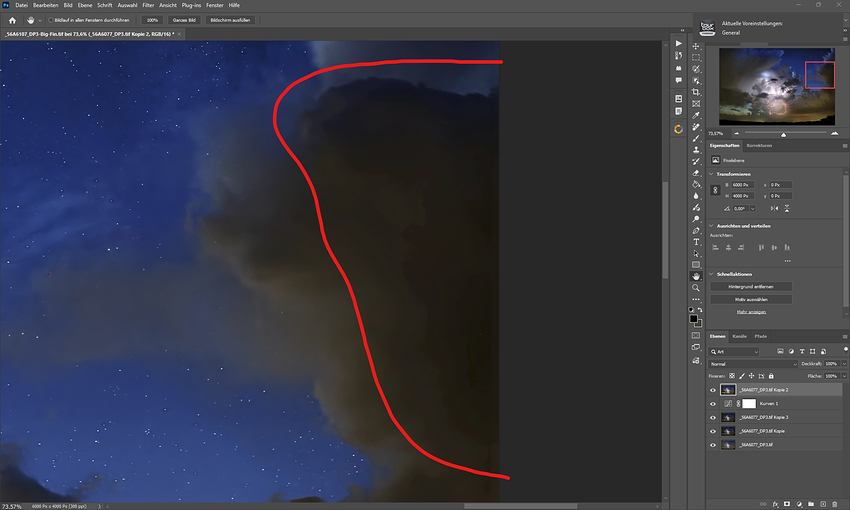Screen dimensions: 850x510
Task: Pick the Type (T) tool
Action: point(696,241)
